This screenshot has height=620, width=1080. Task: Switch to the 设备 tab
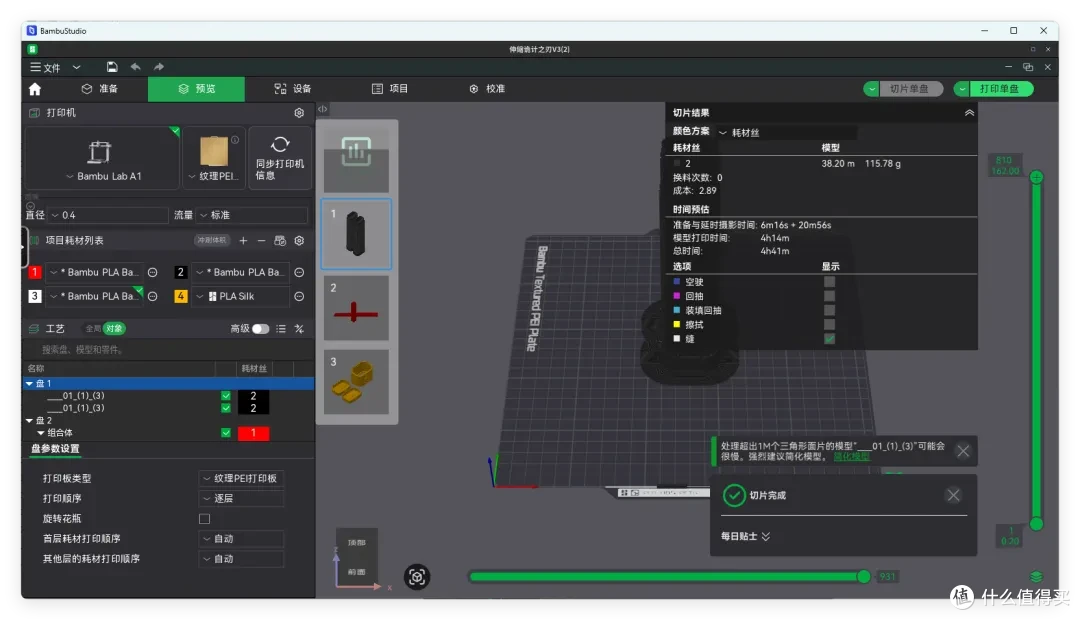[293, 89]
